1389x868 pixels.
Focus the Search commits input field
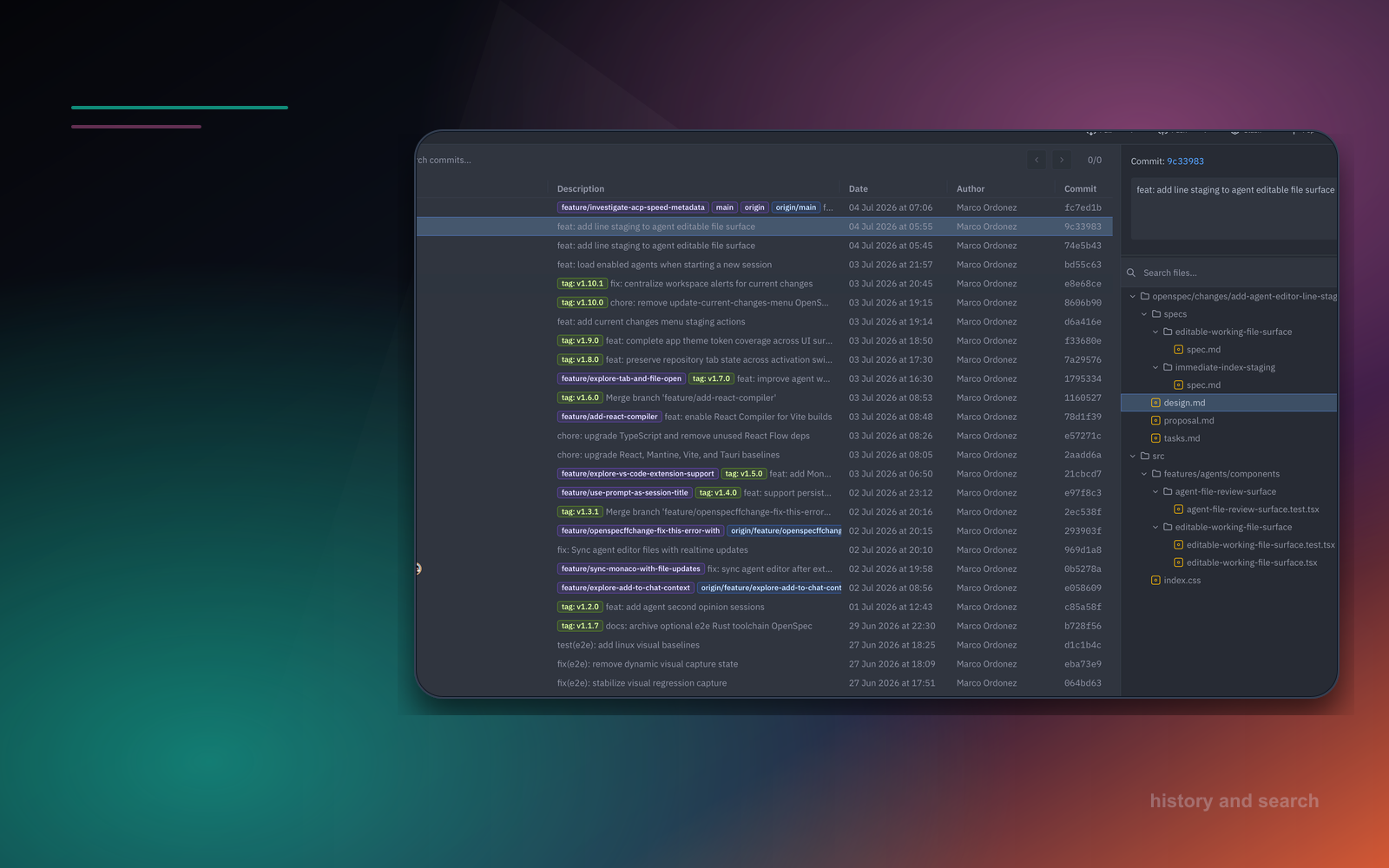pos(712,161)
